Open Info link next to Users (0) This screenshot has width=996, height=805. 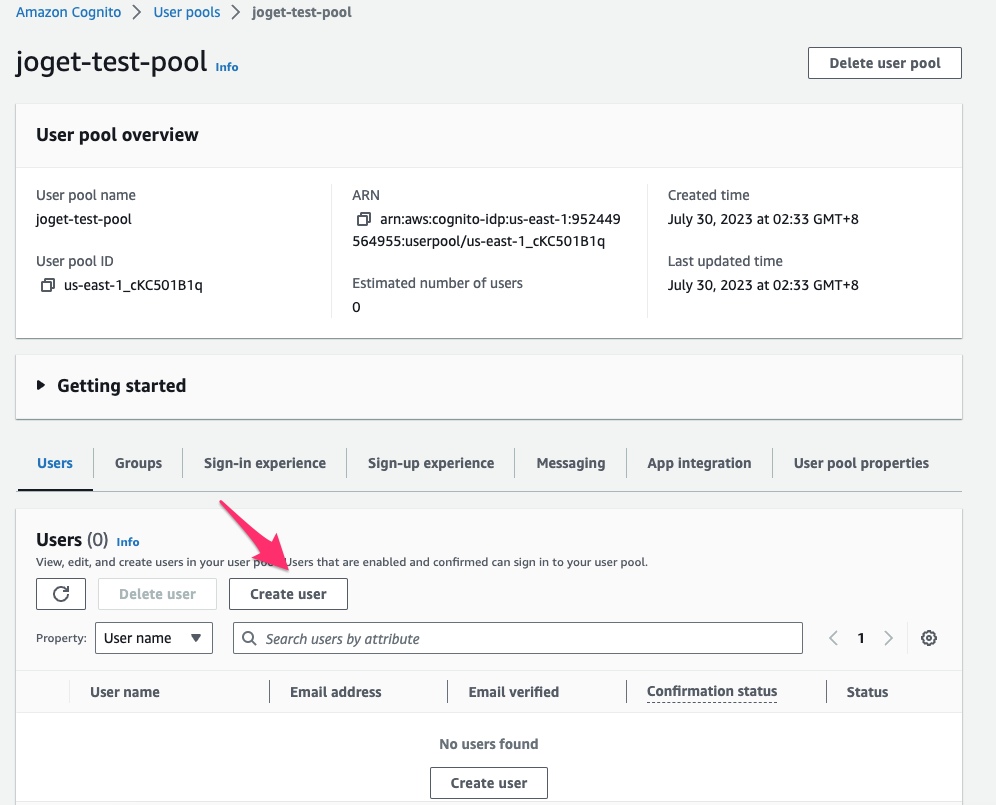pyautogui.click(x=128, y=542)
